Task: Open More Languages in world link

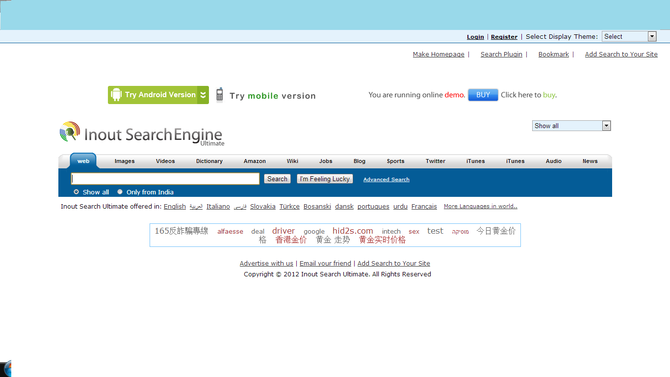Action: pyautogui.click(x=480, y=206)
